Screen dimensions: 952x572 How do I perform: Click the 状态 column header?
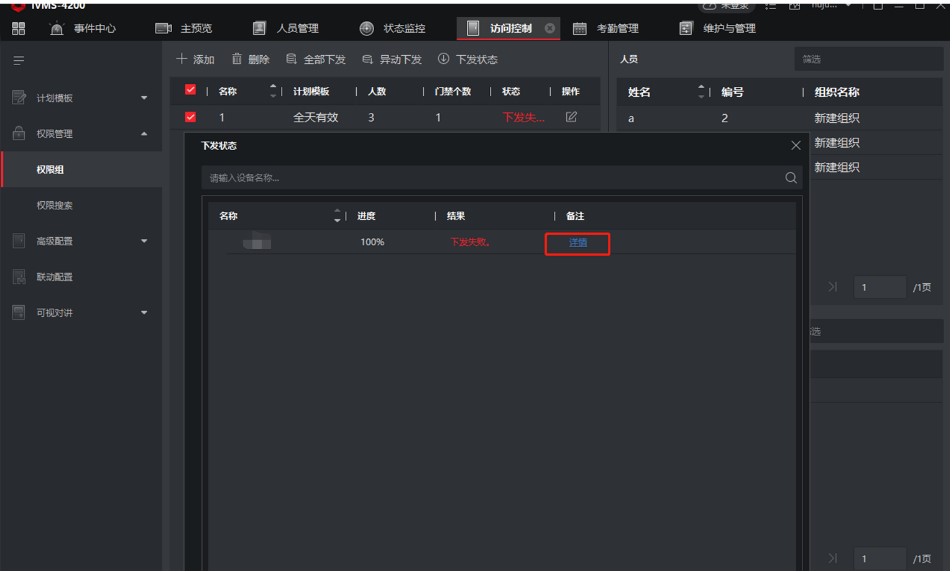511,91
